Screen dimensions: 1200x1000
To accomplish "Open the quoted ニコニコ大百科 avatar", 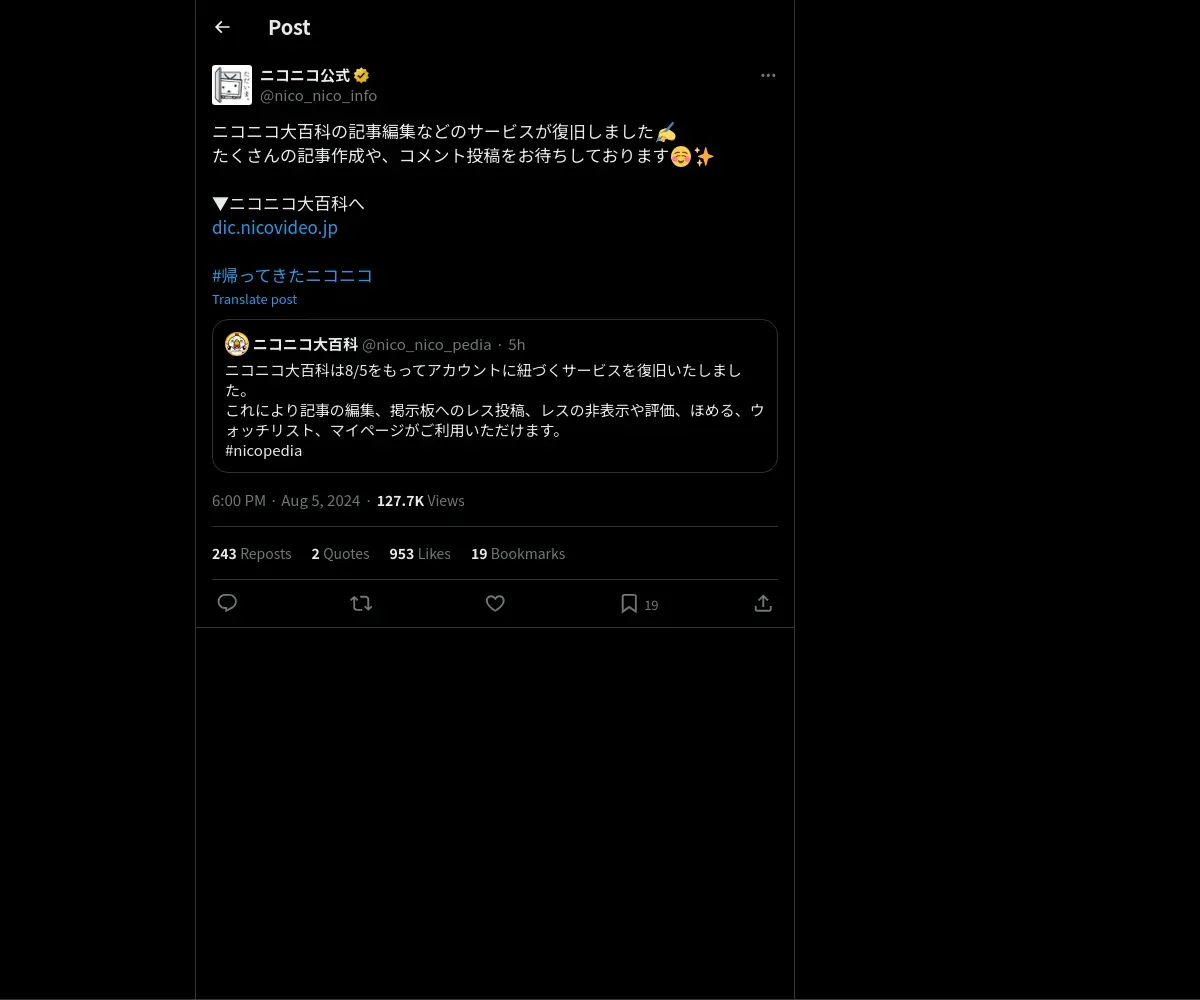I will [x=237, y=344].
